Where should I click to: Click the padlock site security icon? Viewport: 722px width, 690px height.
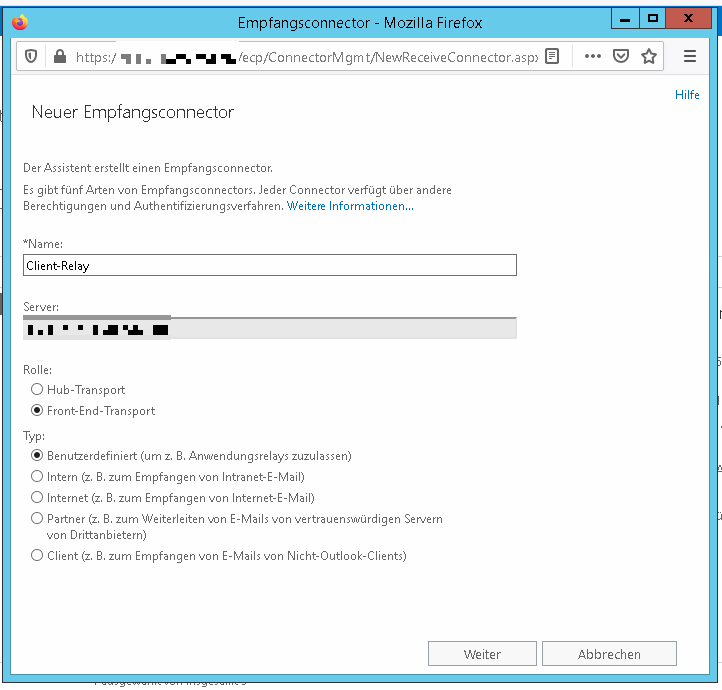pos(58,57)
